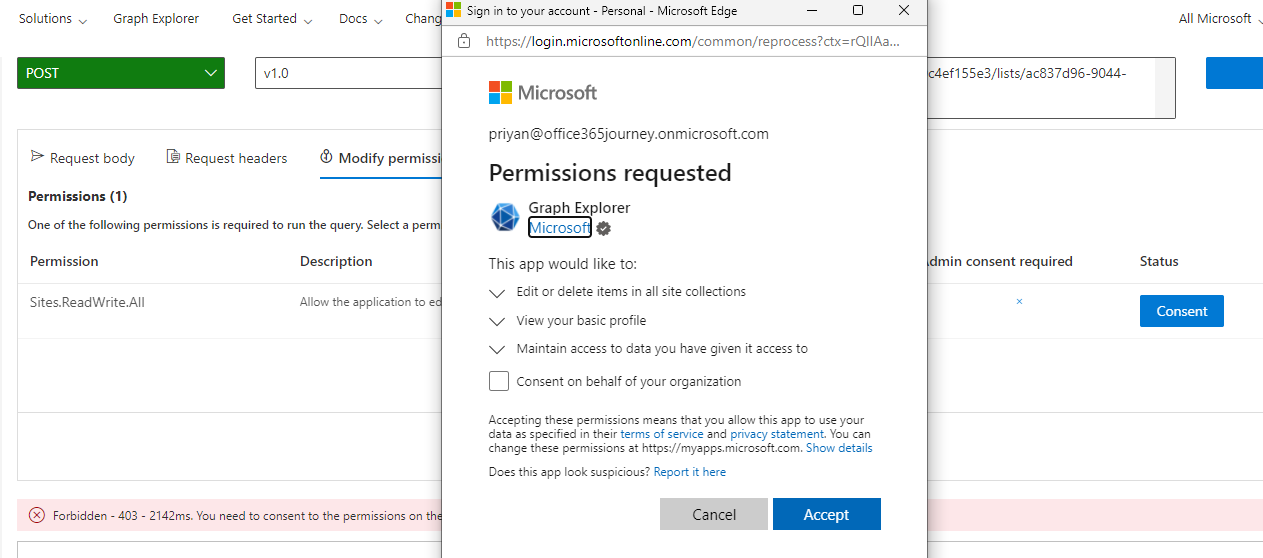Viewport: 1263px width, 558px height.
Task: Open the Get Started menu
Action: pos(272,19)
